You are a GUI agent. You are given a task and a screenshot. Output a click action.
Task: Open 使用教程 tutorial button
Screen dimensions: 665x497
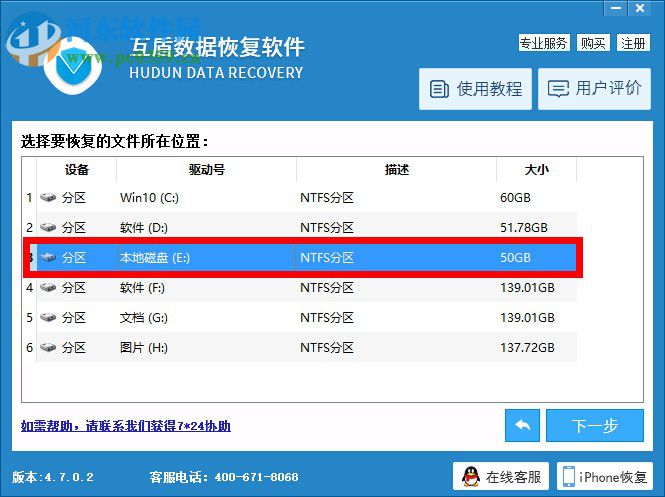tap(475, 89)
